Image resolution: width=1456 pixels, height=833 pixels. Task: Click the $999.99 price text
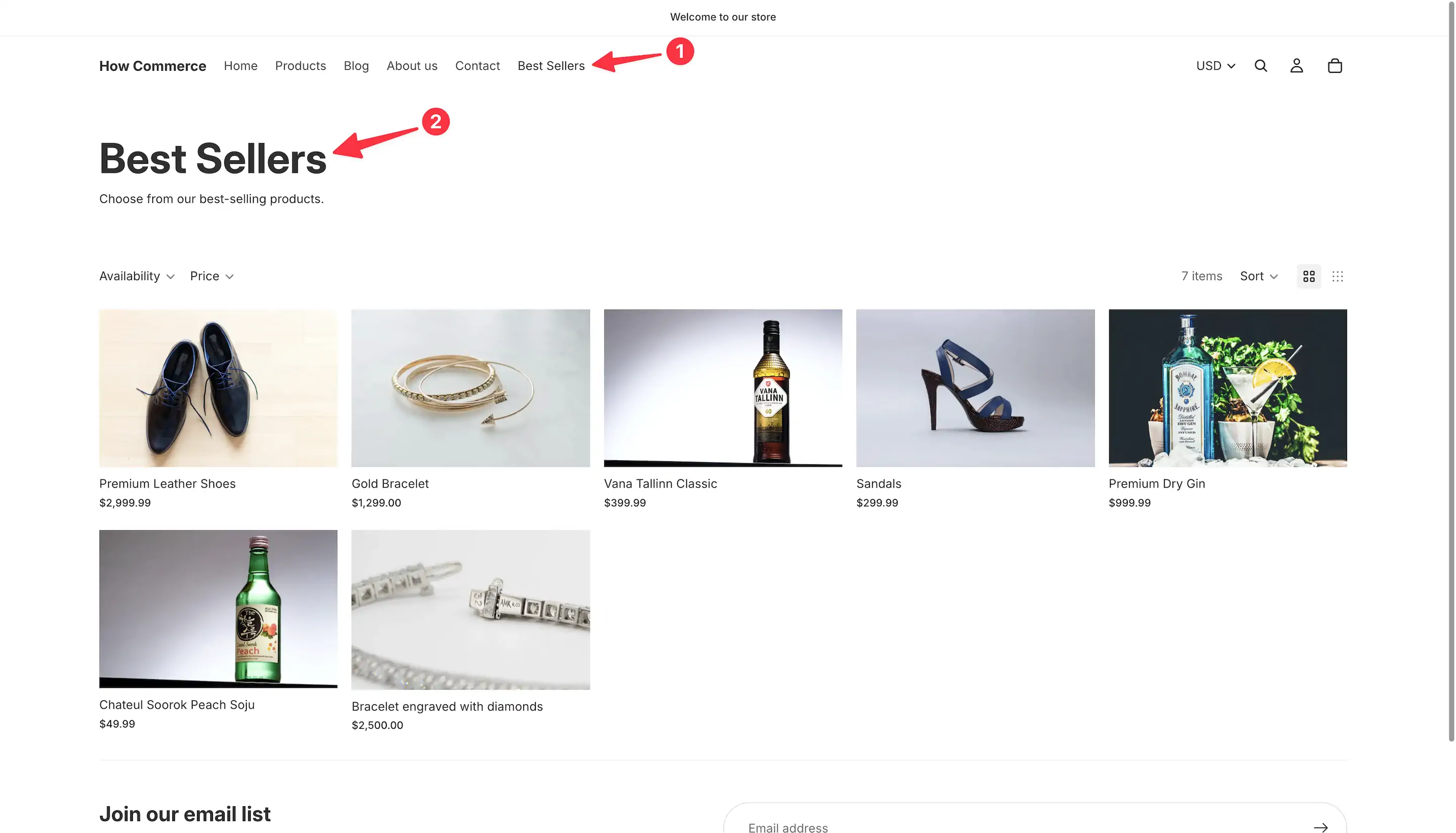pyautogui.click(x=1129, y=503)
